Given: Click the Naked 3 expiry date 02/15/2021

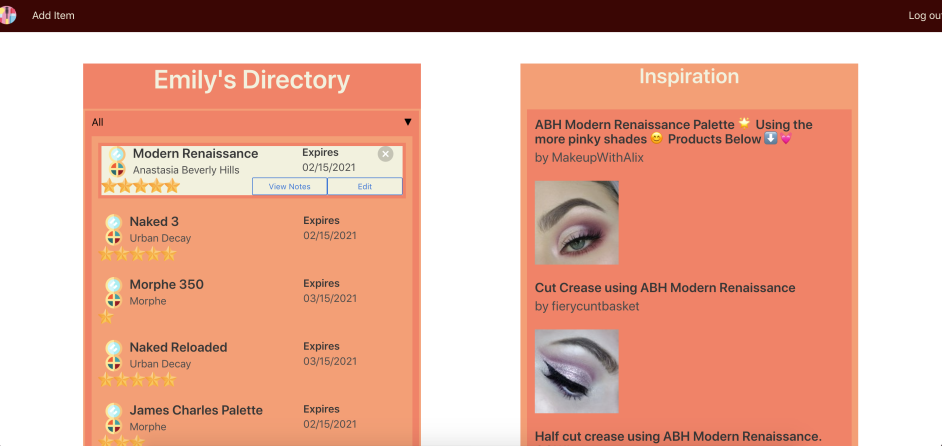Looking at the screenshot, I should [330, 236].
